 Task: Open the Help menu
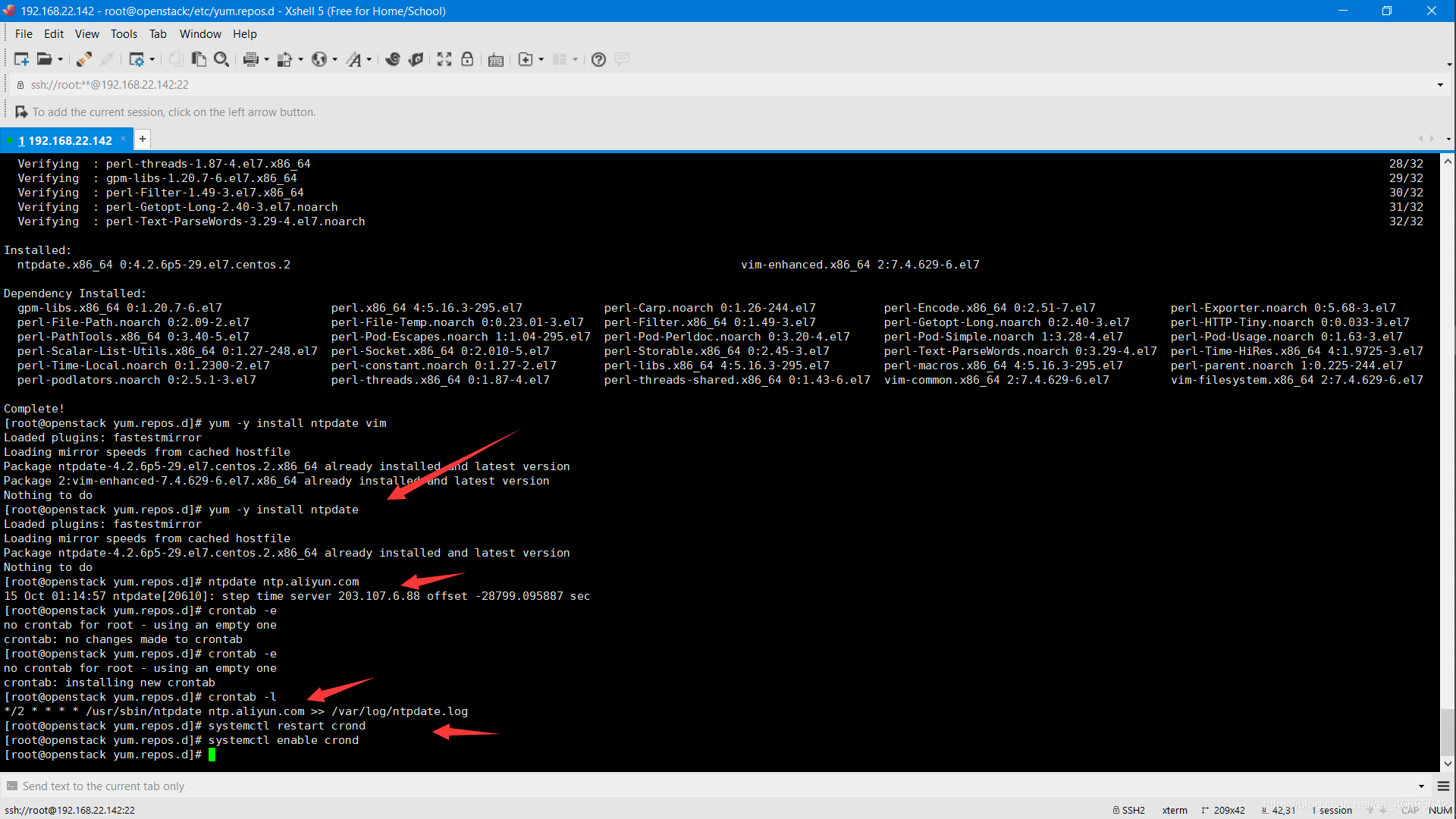(245, 33)
